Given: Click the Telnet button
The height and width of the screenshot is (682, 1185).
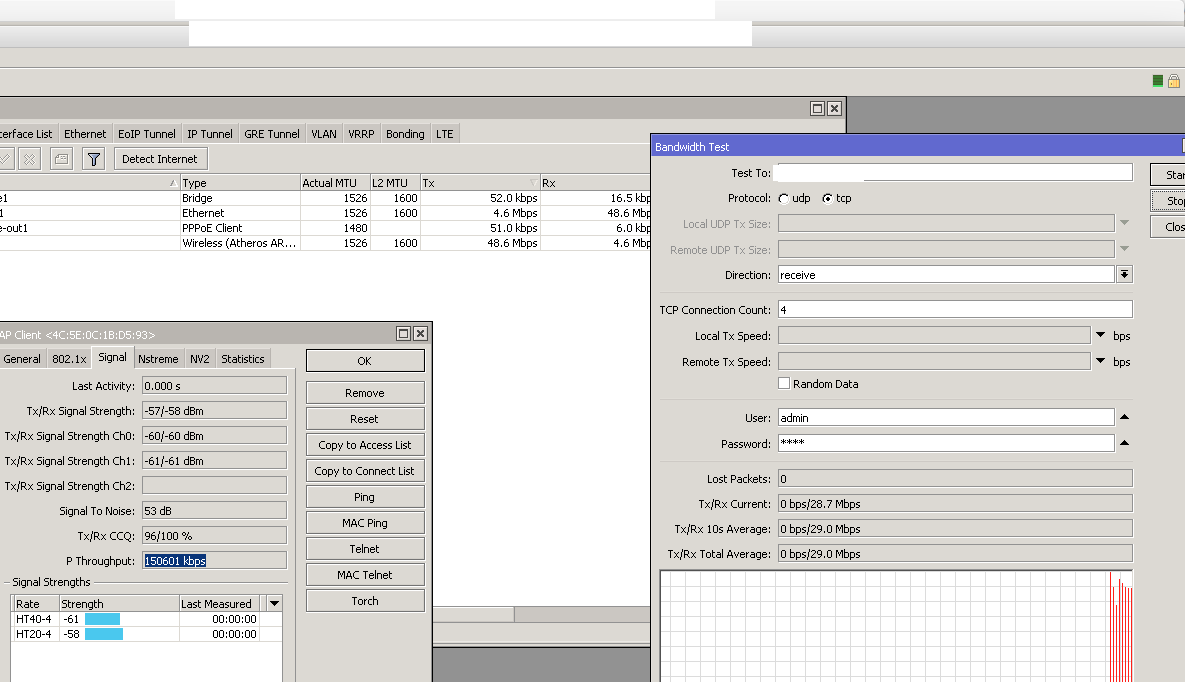Looking at the screenshot, I should click(365, 549).
